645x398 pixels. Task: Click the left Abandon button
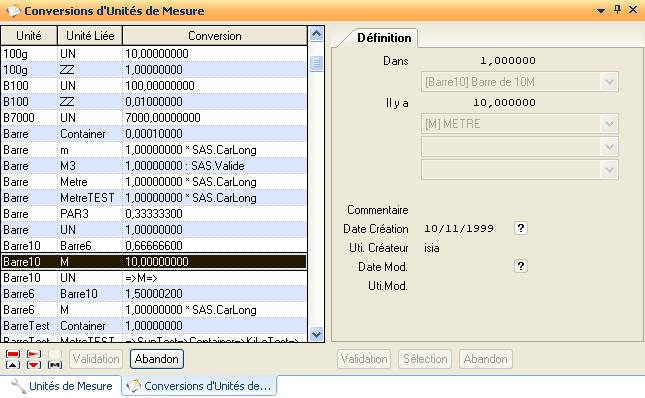click(157, 359)
